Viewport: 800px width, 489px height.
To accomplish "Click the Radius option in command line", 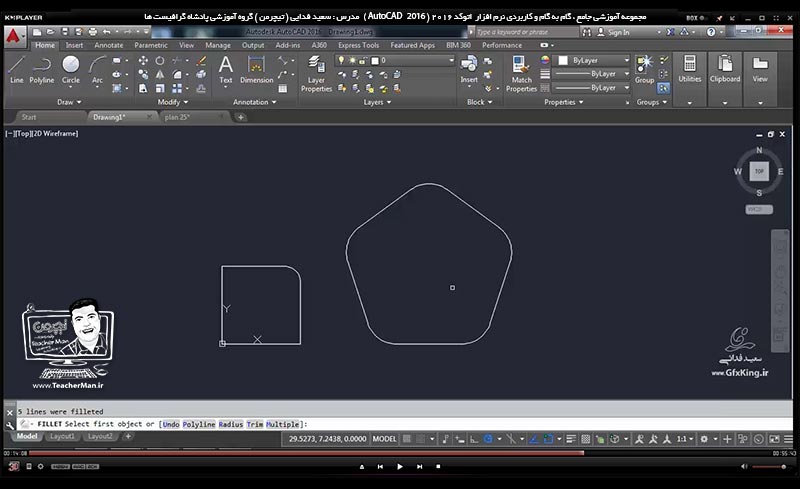I will 231,424.
